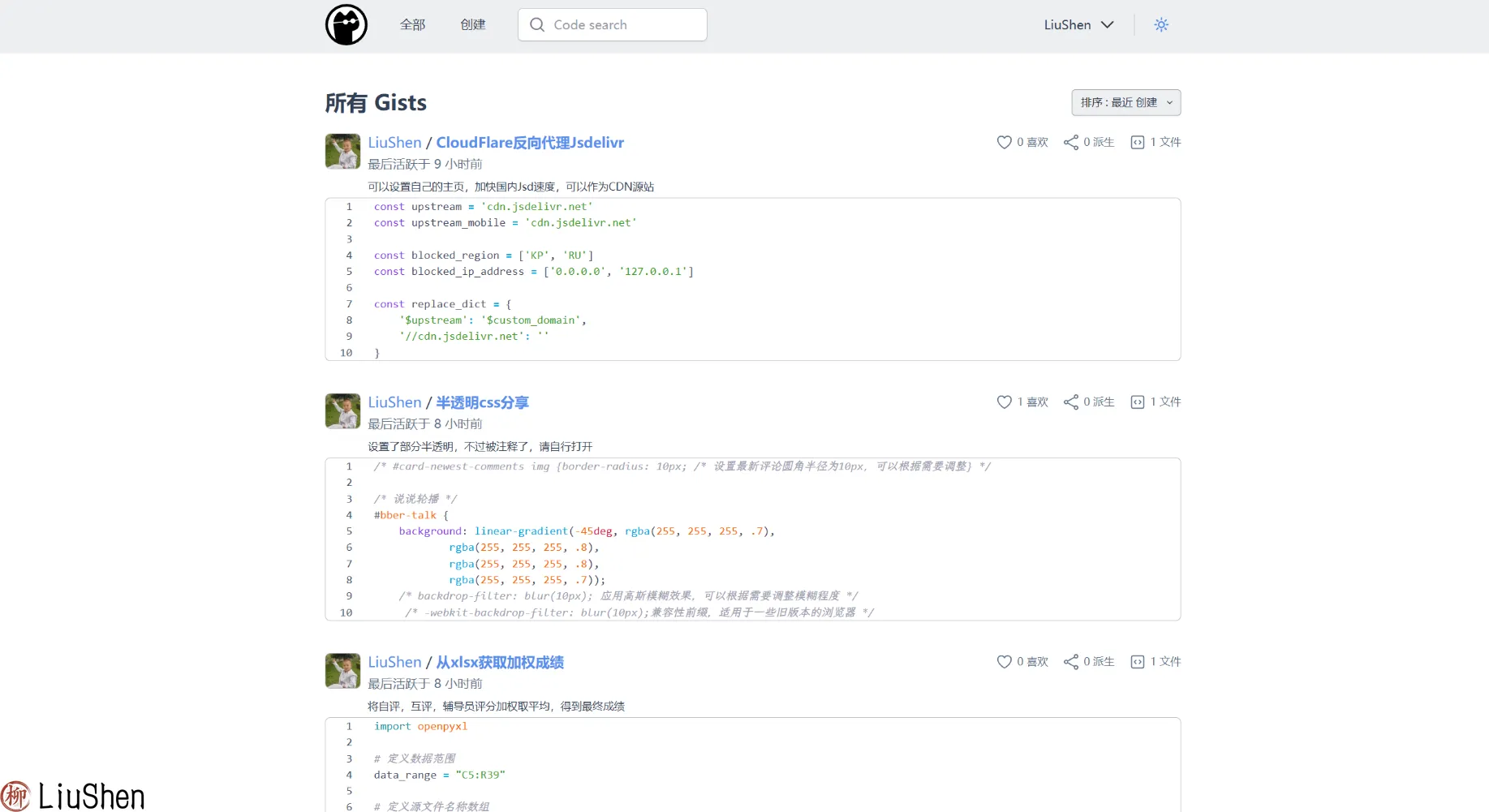The width and height of the screenshot is (1489, 812).
Task: Open the 排序:最近 创建 sort dropdown
Action: (1125, 102)
